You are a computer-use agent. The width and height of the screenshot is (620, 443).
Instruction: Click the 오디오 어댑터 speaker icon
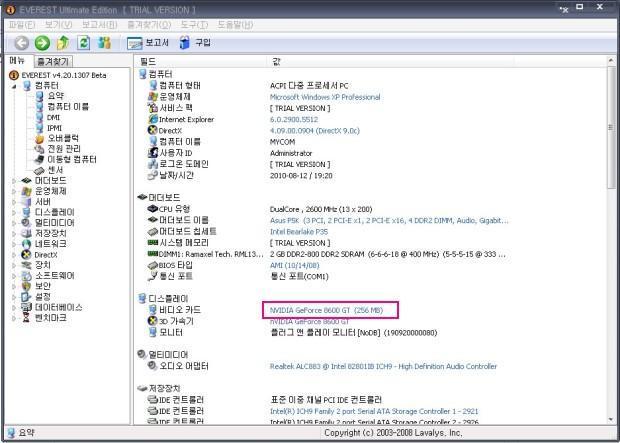coord(153,366)
